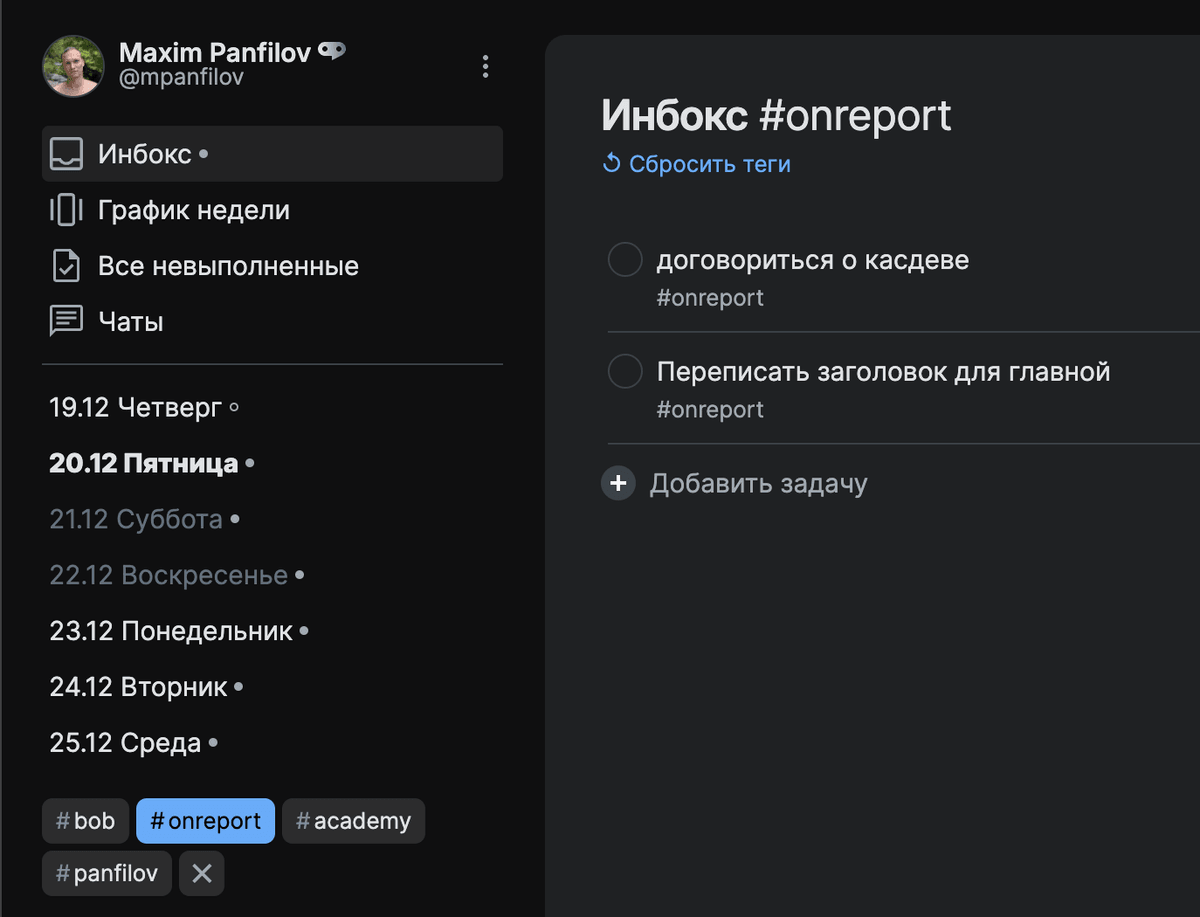Click the X to clear tag selection
The image size is (1200, 917).
tap(201, 872)
